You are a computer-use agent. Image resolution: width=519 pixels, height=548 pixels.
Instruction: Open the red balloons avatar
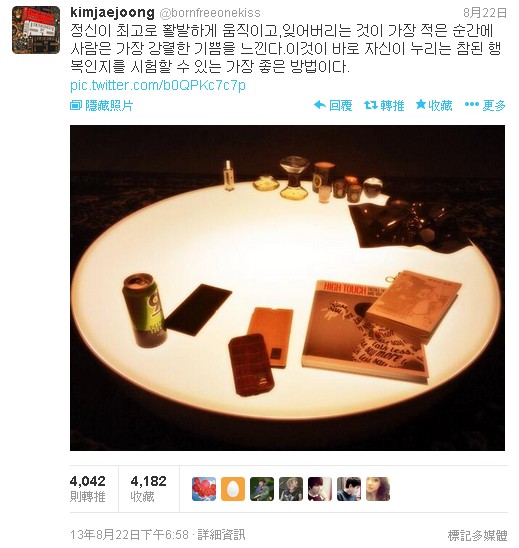coord(204,489)
